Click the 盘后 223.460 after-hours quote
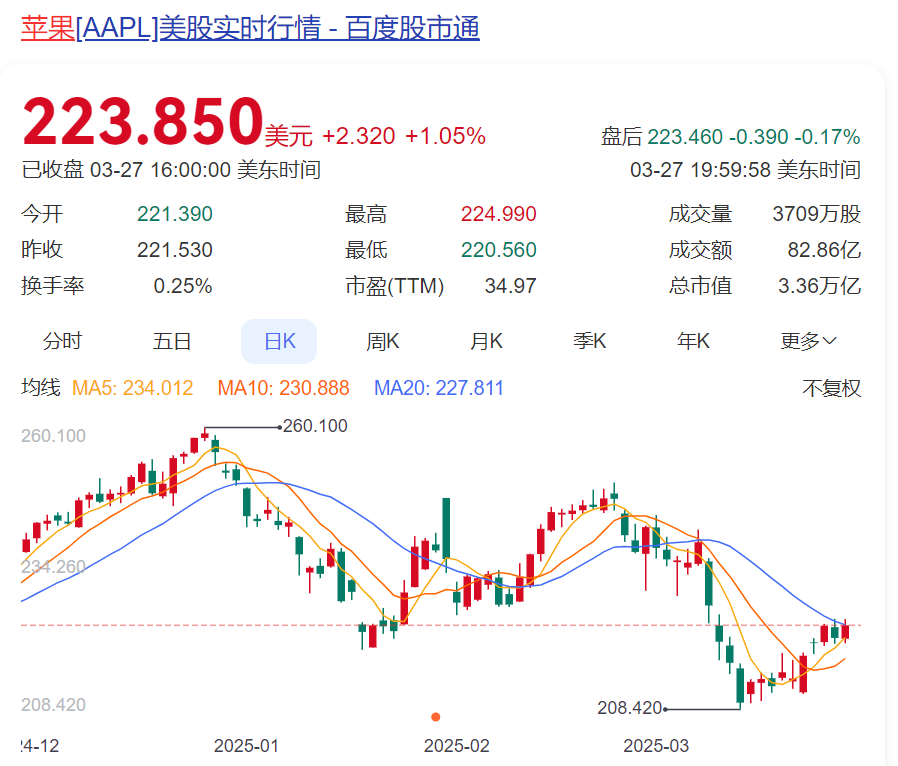The image size is (898, 766). coord(730,137)
